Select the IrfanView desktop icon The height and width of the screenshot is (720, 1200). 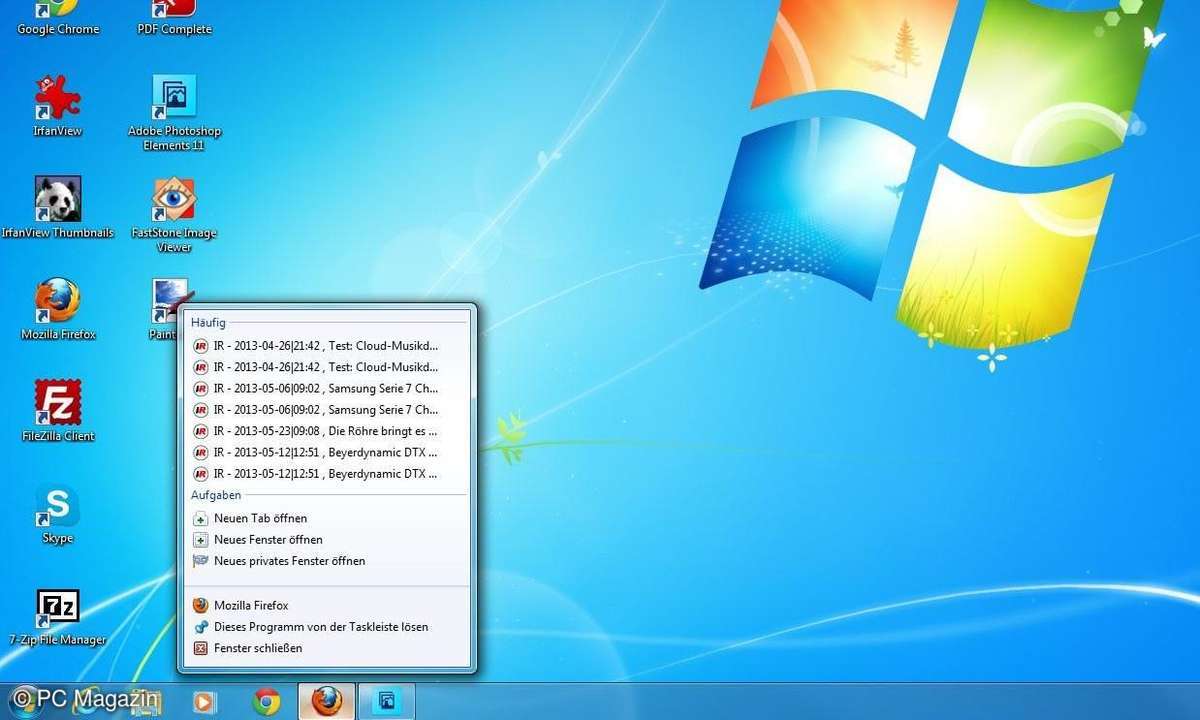click(58, 105)
